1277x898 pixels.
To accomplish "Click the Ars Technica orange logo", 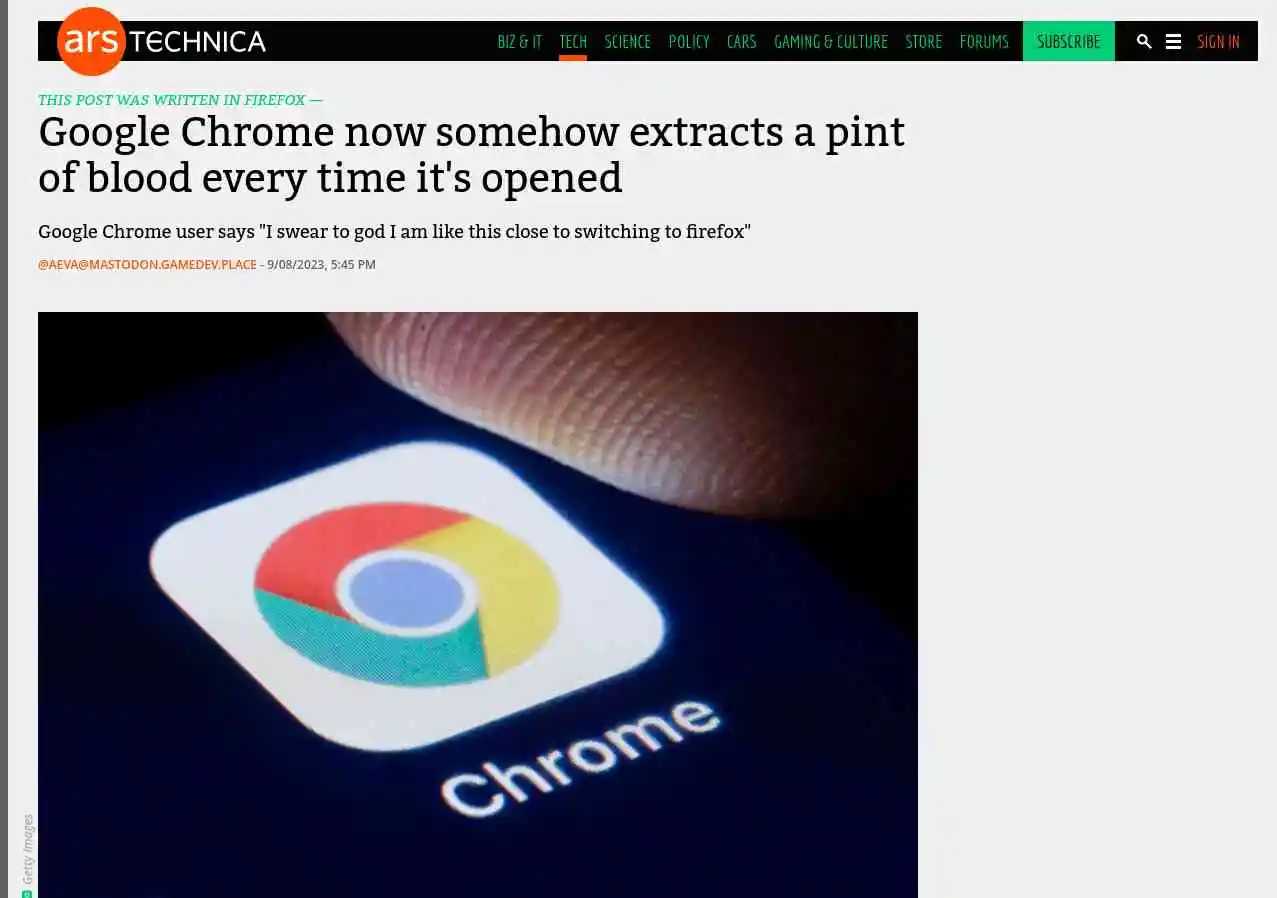I will pos(91,41).
